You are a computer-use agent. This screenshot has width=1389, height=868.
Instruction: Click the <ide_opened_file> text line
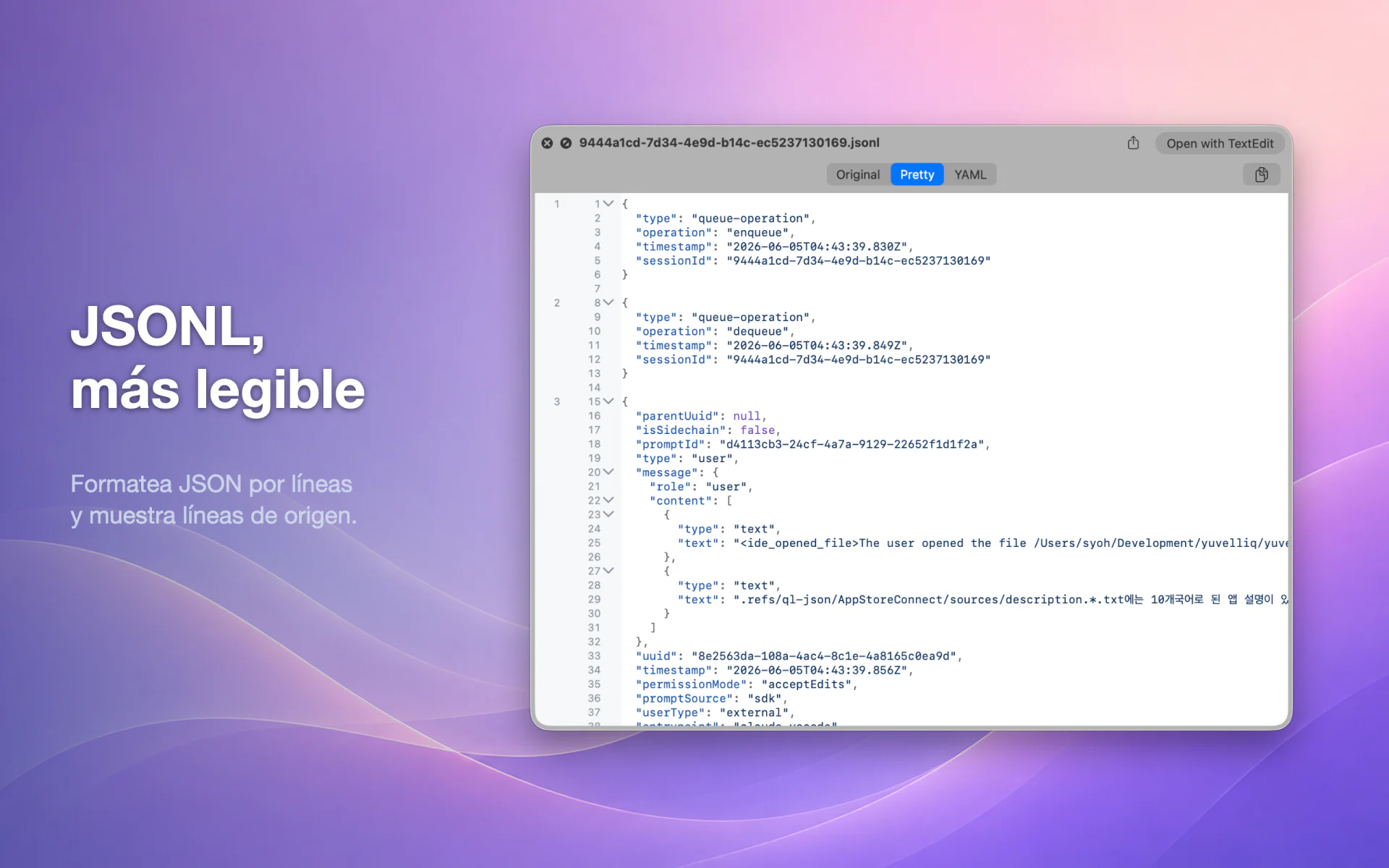982,543
